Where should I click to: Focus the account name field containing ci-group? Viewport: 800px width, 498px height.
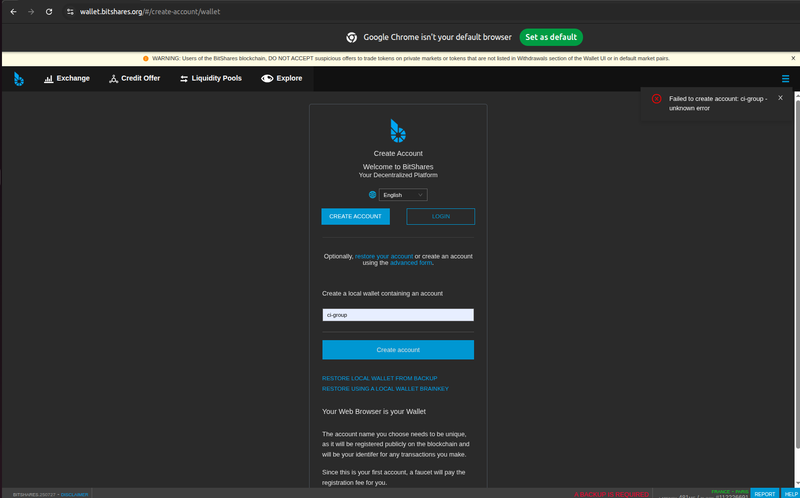click(398, 315)
